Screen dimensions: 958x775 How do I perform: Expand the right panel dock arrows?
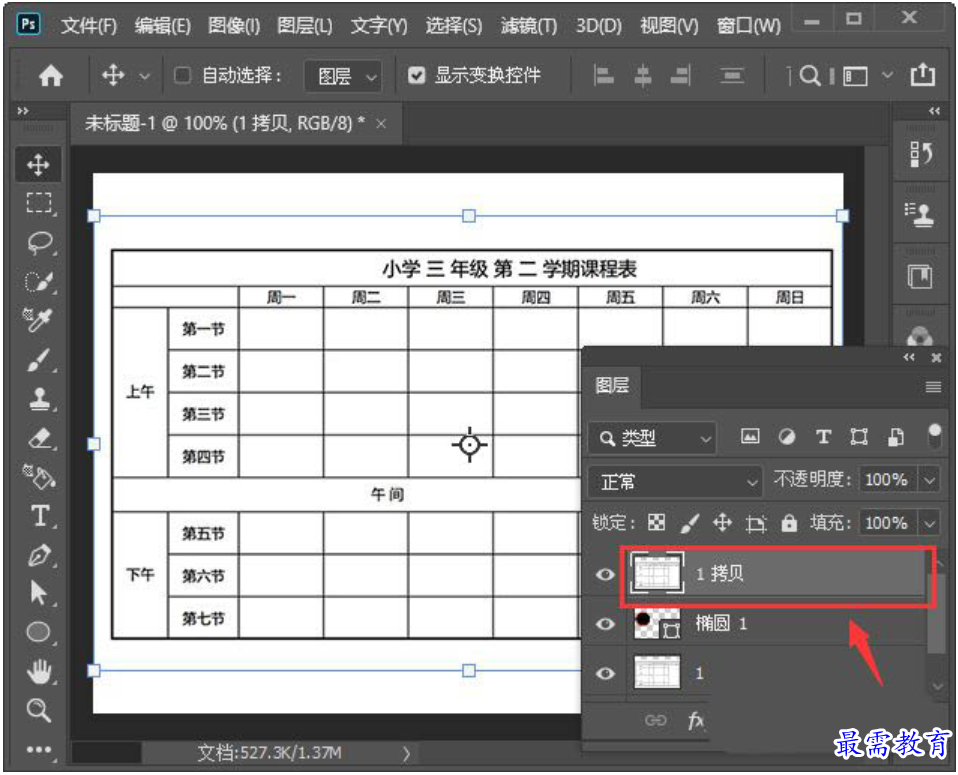pos(934,111)
